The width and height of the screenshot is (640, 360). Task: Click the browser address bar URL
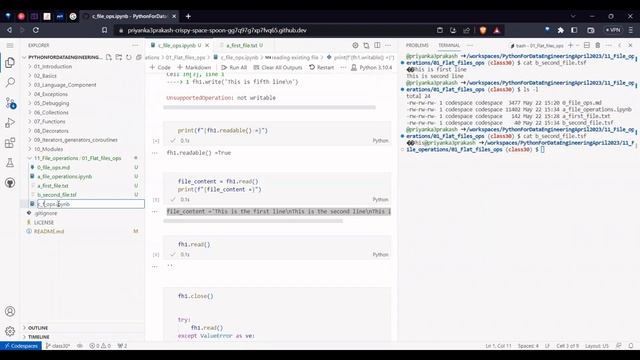tap(217, 30)
